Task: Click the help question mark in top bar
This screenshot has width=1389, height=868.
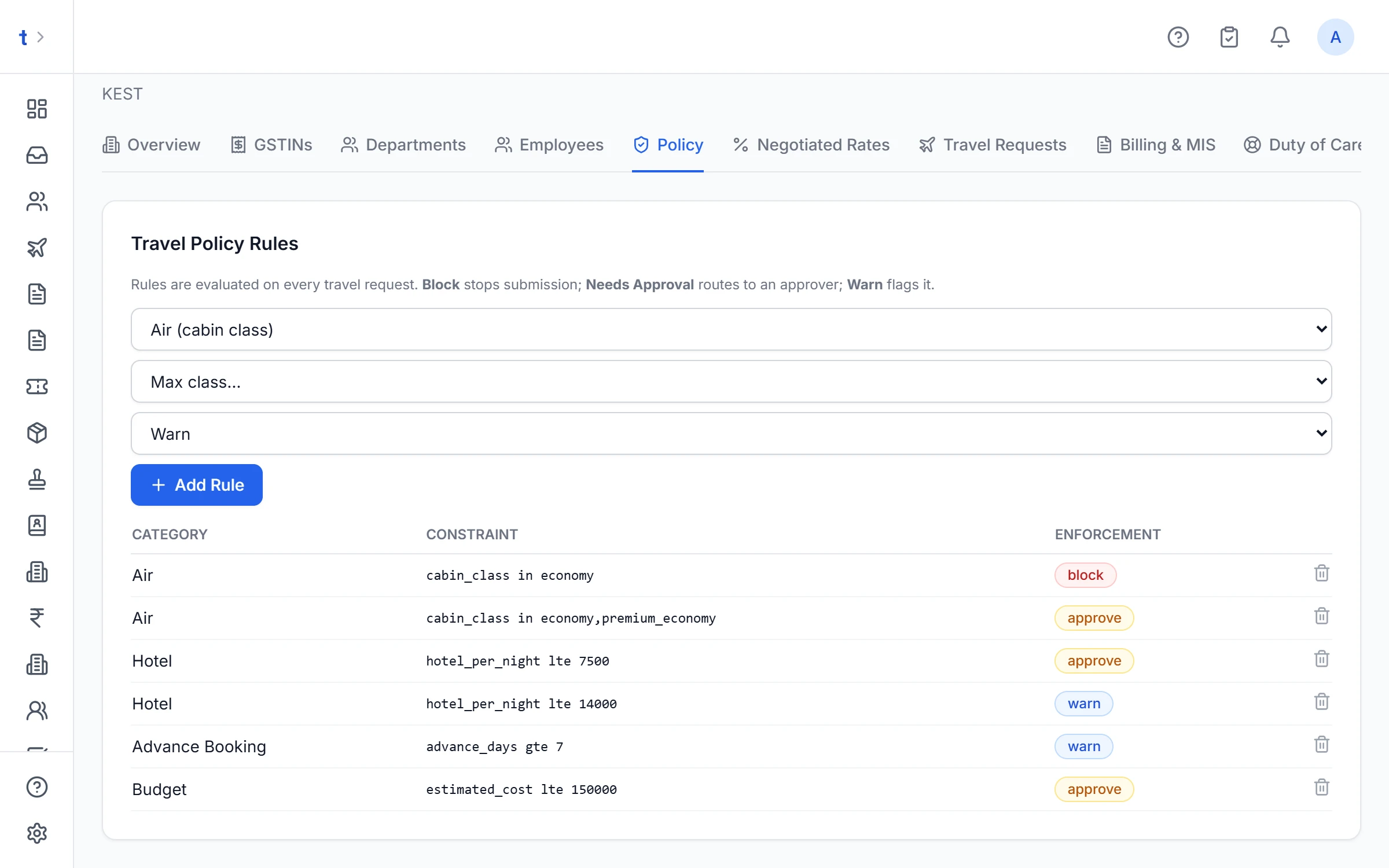Action: (x=1178, y=37)
